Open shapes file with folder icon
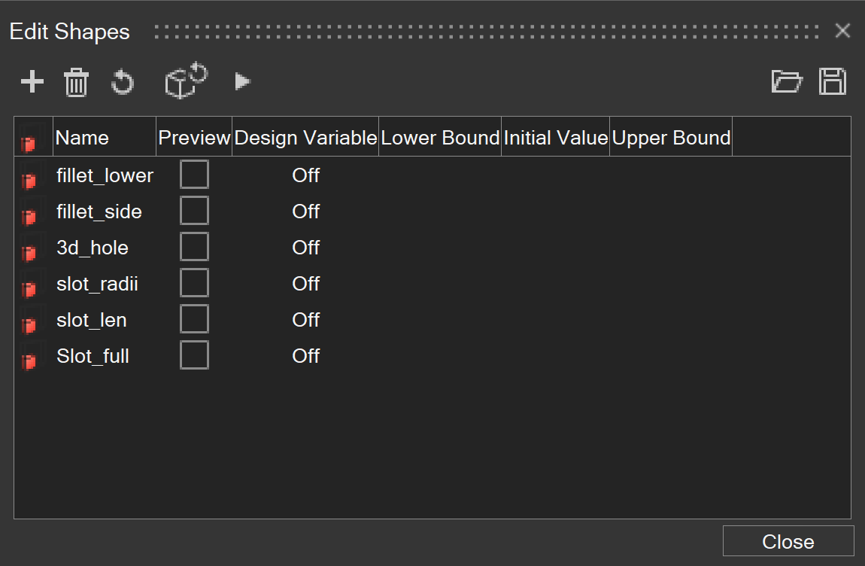This screenshot has height=566, width=865. click(x=786, y=82)
